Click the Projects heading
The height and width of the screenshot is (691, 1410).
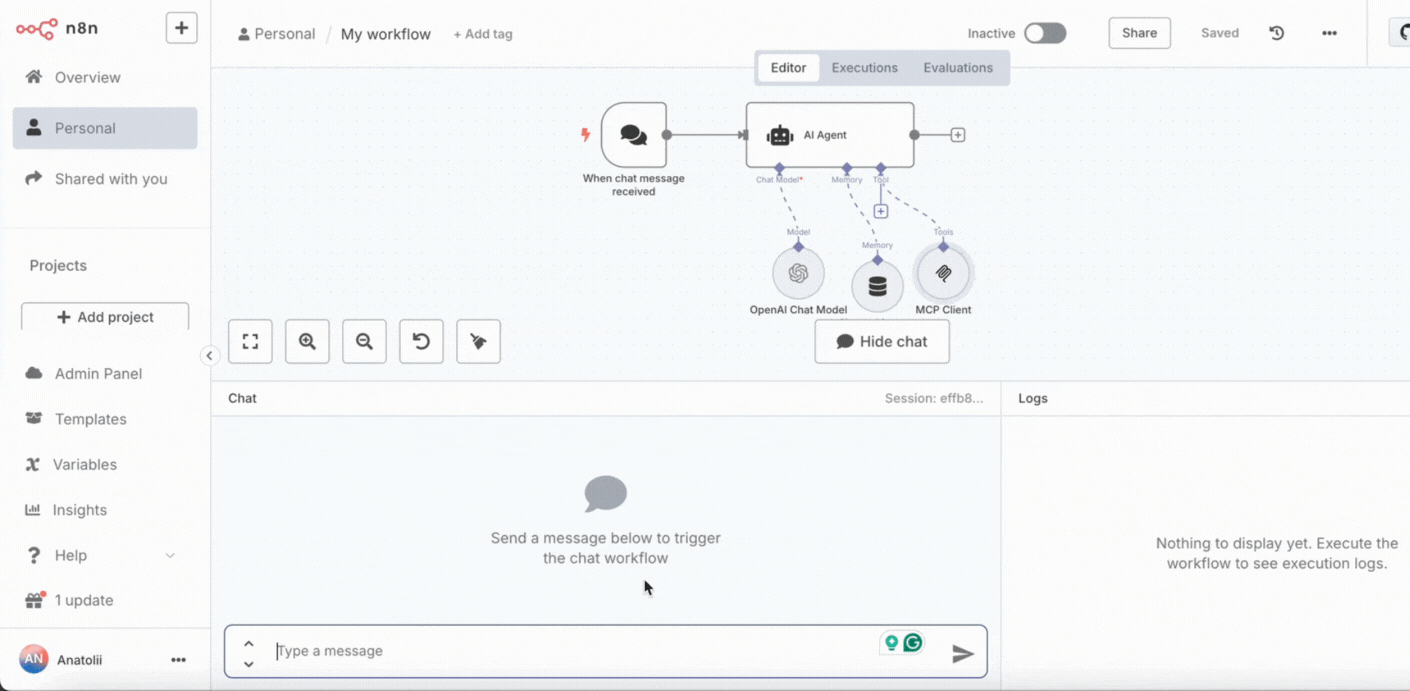[58, 265]
